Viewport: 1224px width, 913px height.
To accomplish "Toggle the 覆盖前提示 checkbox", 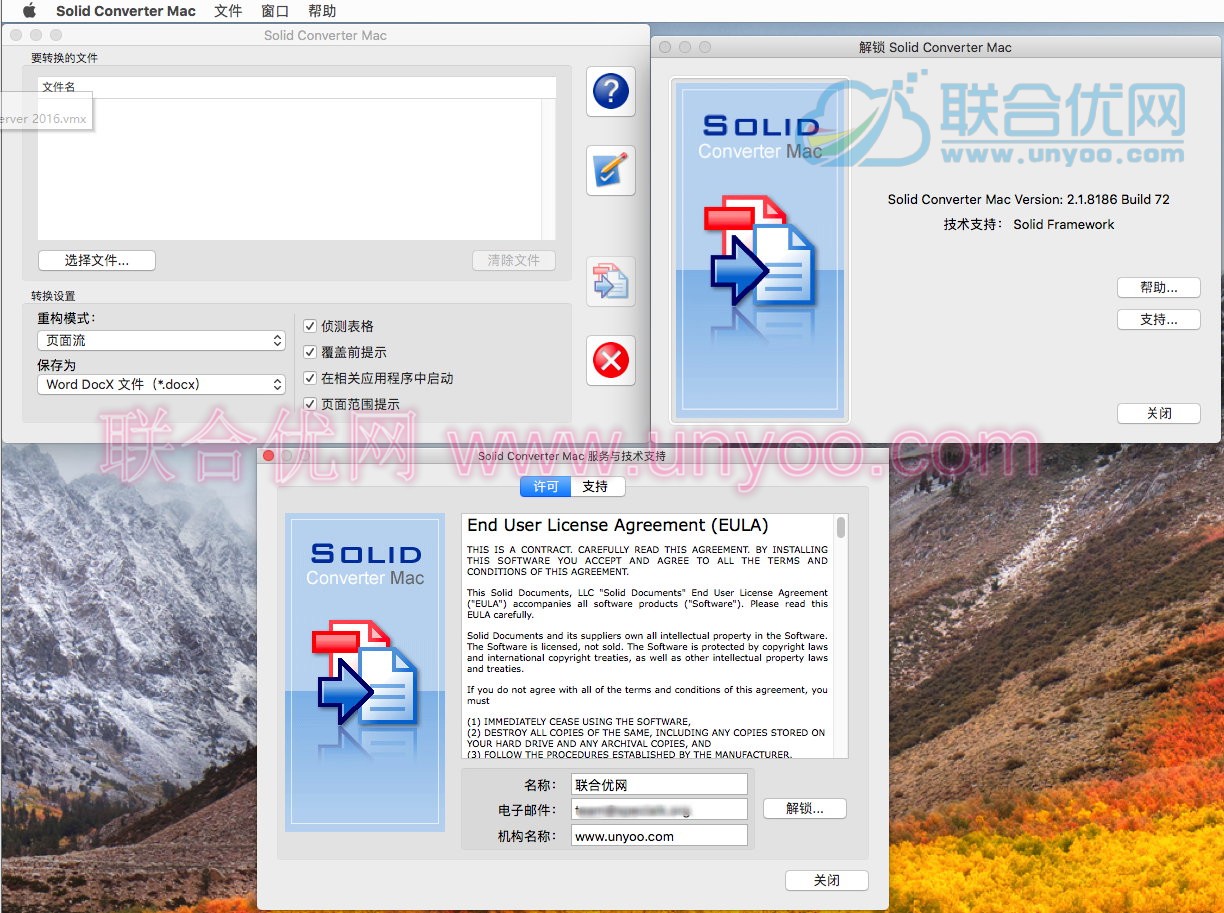I will 310,352.
